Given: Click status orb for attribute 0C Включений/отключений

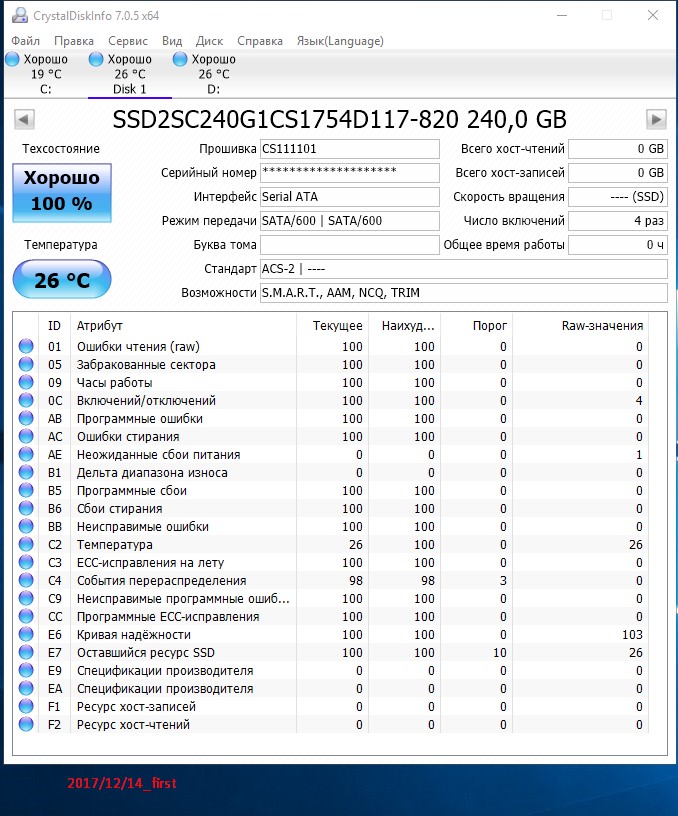Looking at the screenshot, I should pyautogui.click(x=26, y=400).
